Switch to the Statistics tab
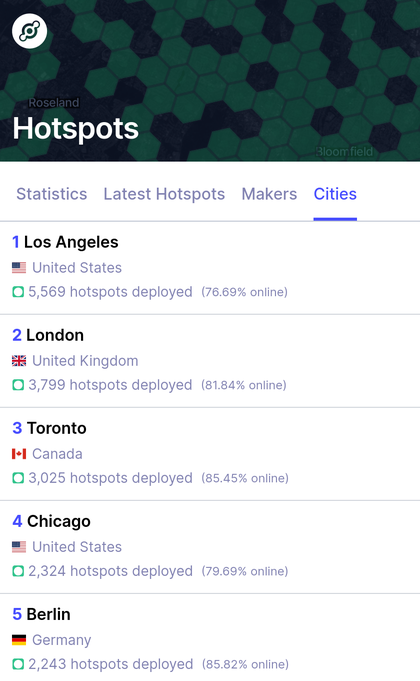 (52, 194)
